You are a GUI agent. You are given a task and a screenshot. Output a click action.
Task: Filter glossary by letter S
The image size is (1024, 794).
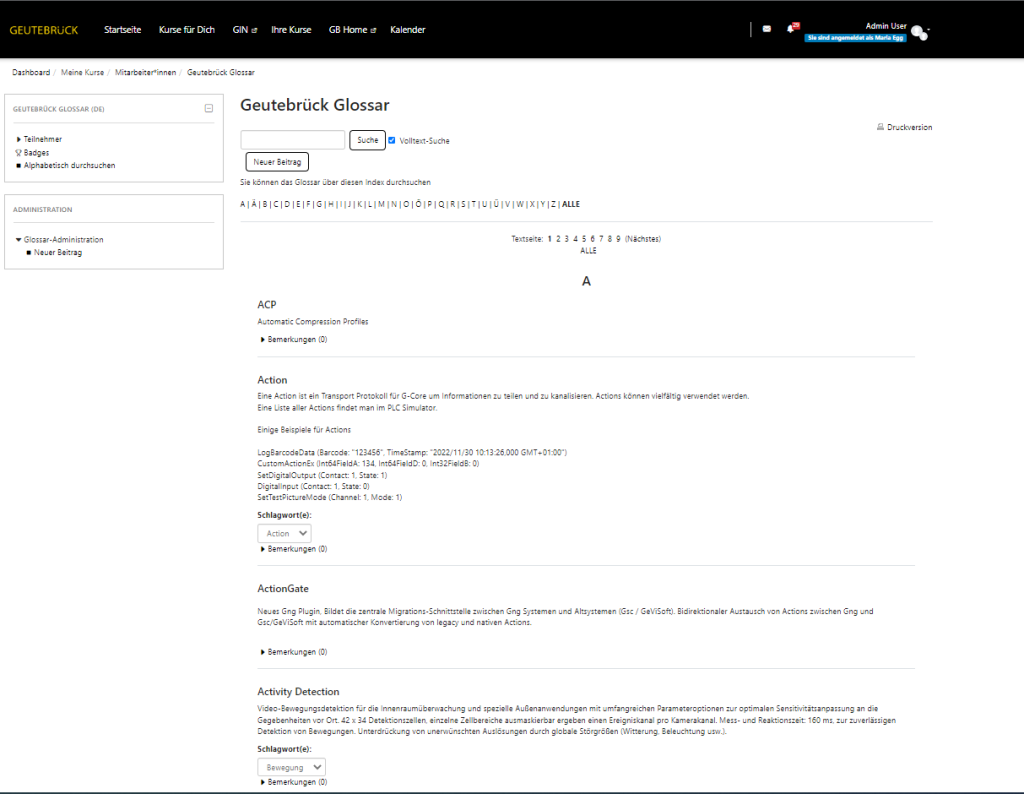coord(464,204)
